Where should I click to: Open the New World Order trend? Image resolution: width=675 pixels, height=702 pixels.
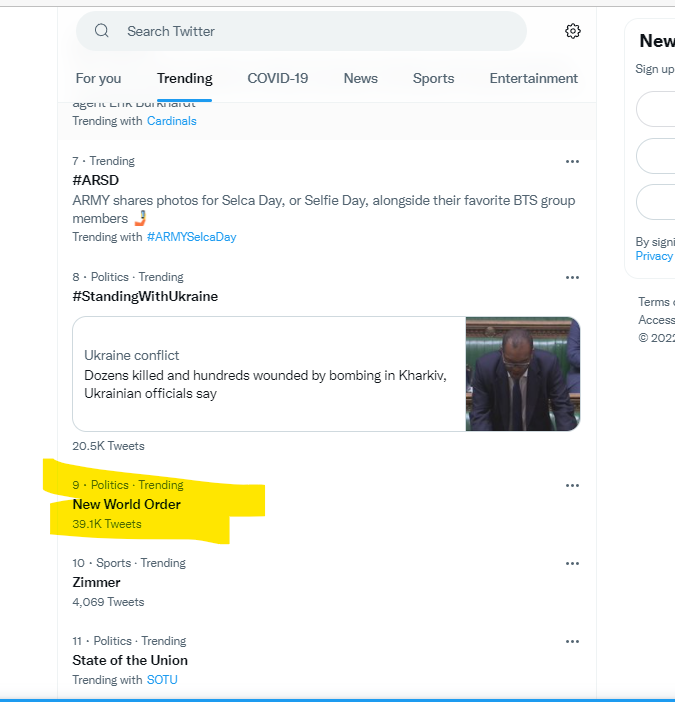127,504
